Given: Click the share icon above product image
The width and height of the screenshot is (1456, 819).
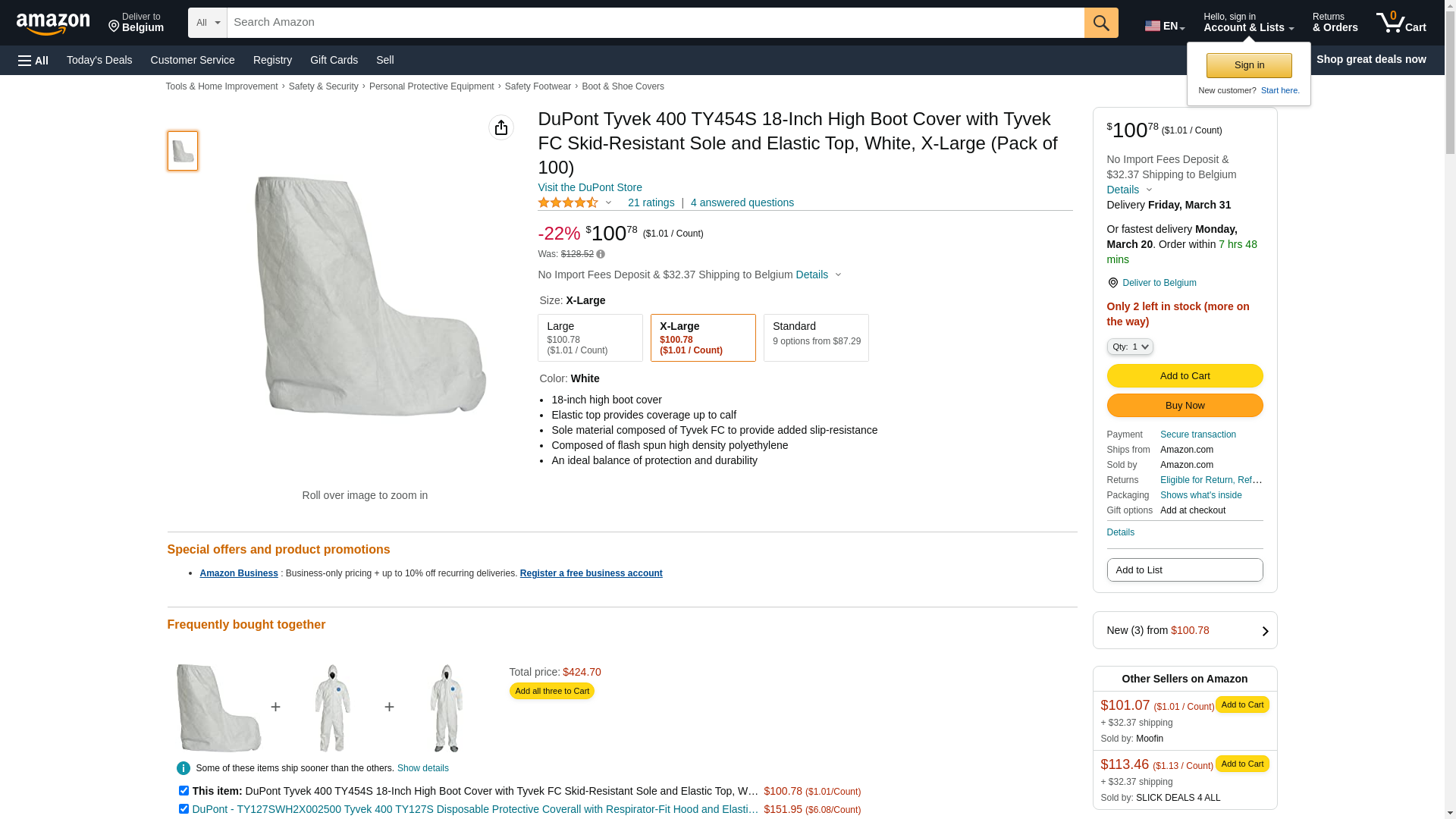Looking at the screenshot, I should point(500,127).
